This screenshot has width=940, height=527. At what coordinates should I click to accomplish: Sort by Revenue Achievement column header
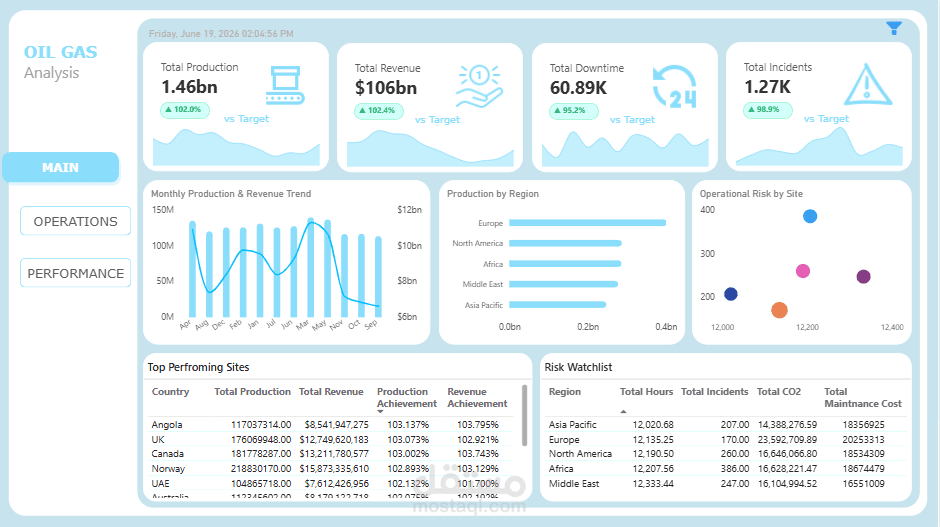coord(477,397)
